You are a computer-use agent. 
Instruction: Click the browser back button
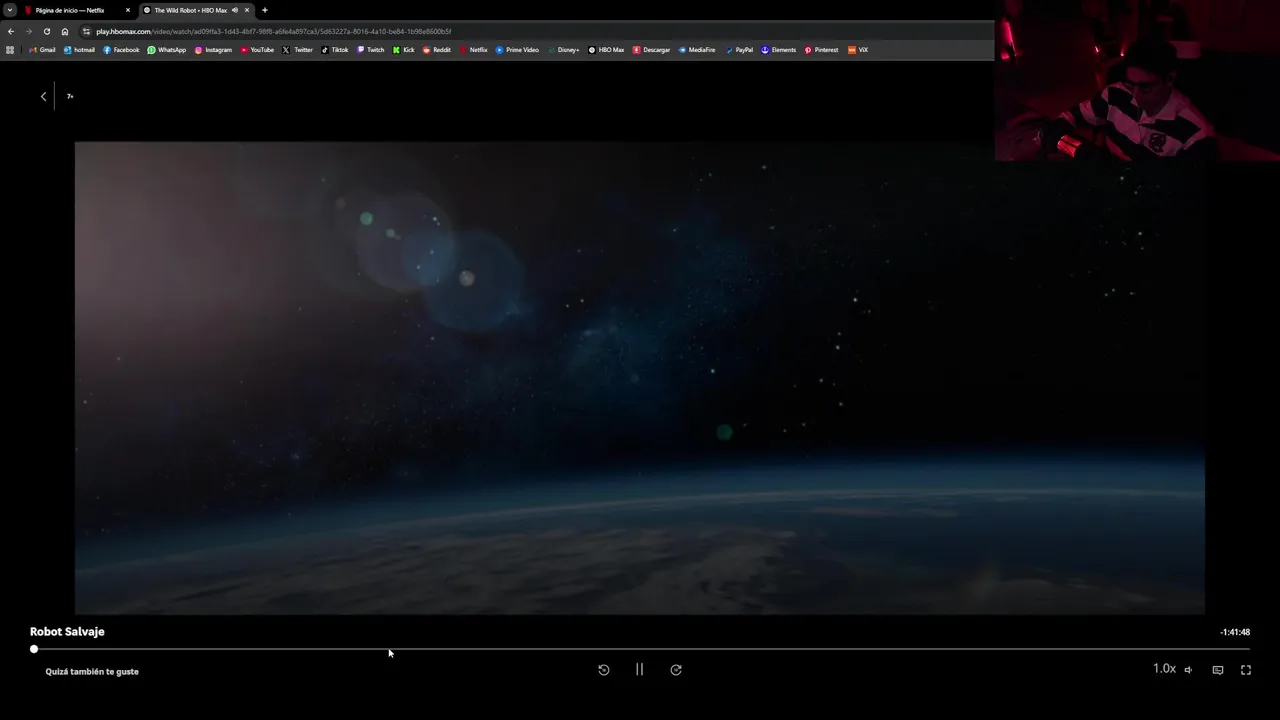[x=11, y=31]
